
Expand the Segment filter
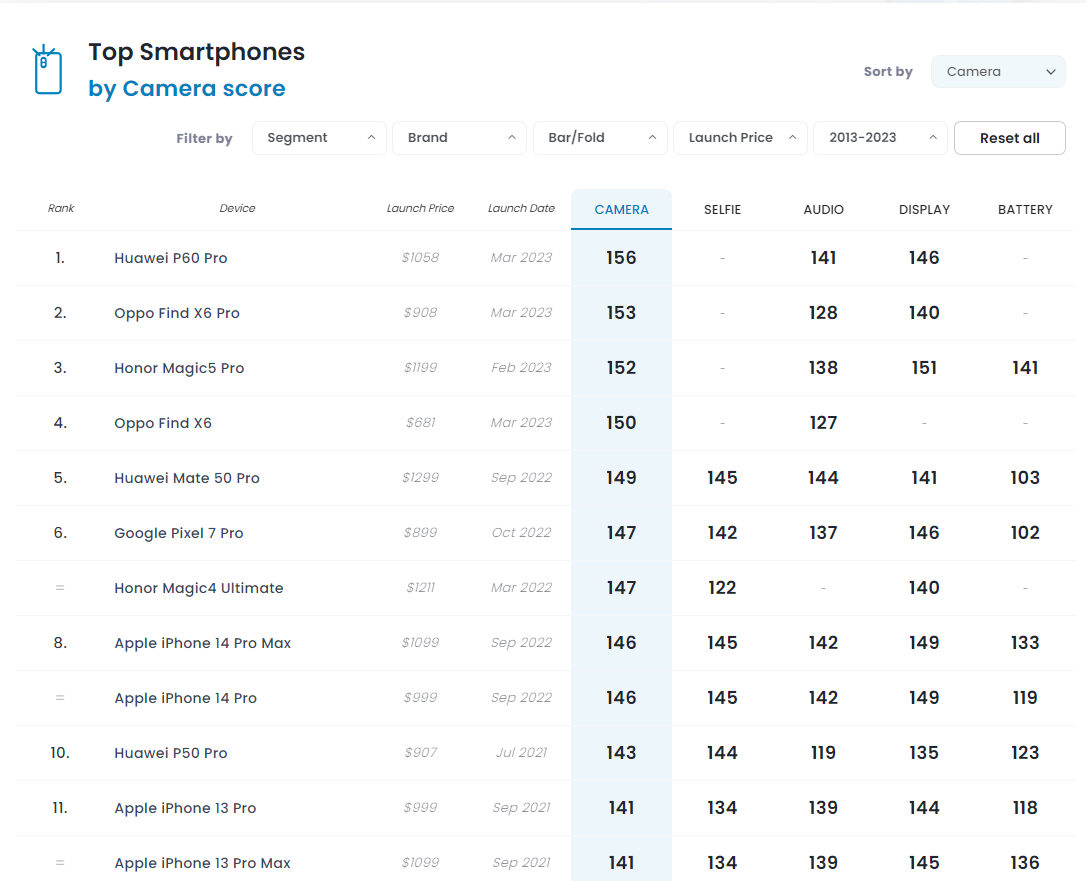click(319, 138)
